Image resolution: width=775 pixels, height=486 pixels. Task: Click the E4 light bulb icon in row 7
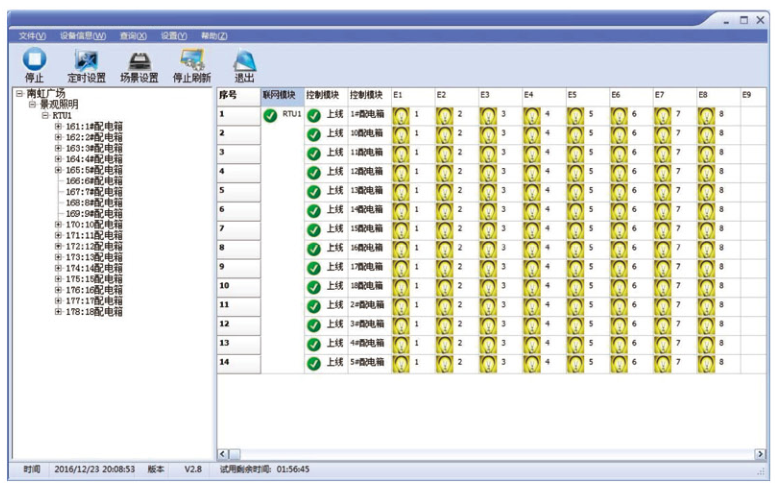coord(532,229)
